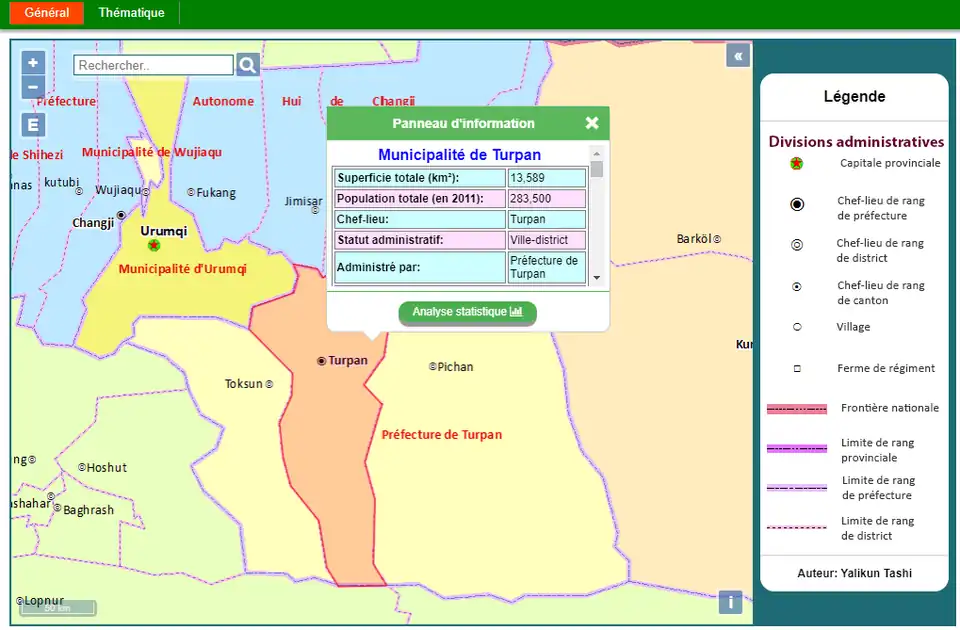
Task: Click the E full extent button
Action: 33,125
